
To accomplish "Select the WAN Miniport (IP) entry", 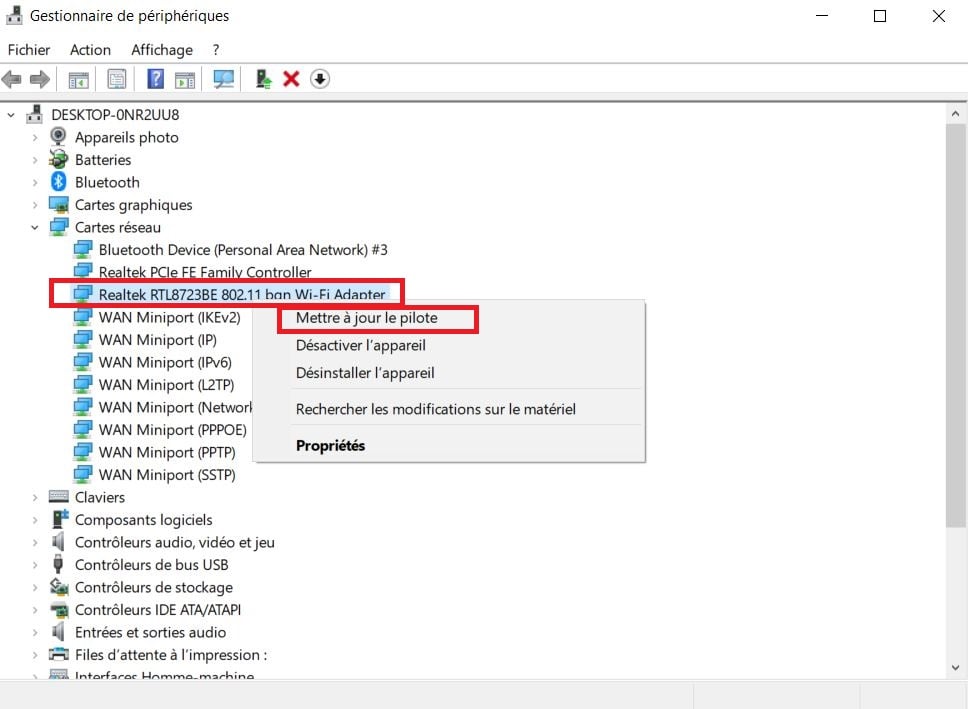I will [x=157, y=340].
